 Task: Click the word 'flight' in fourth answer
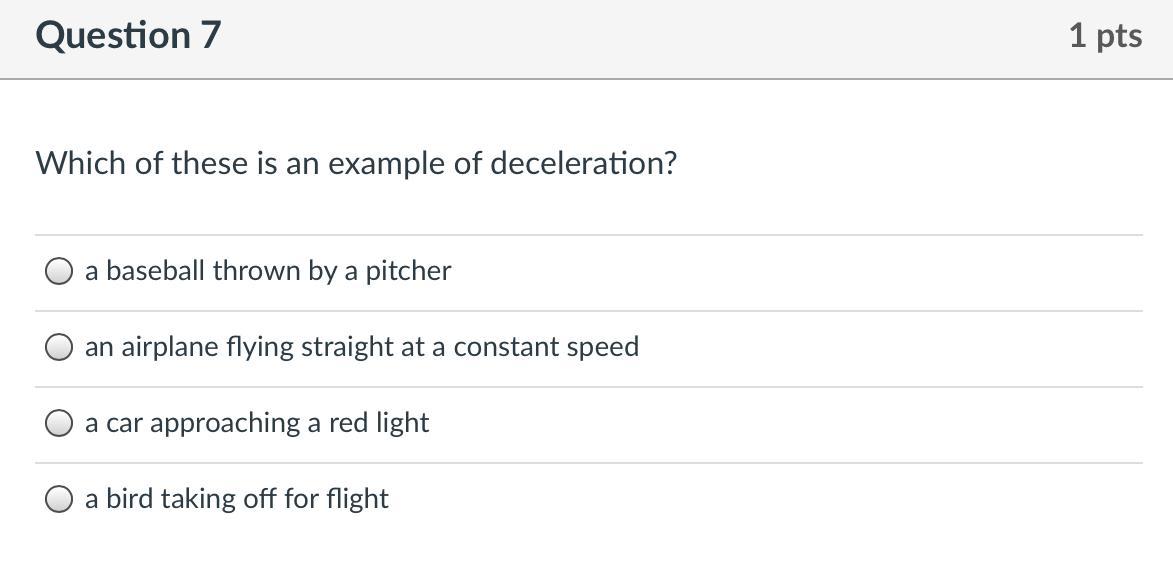tap(358, 499)
